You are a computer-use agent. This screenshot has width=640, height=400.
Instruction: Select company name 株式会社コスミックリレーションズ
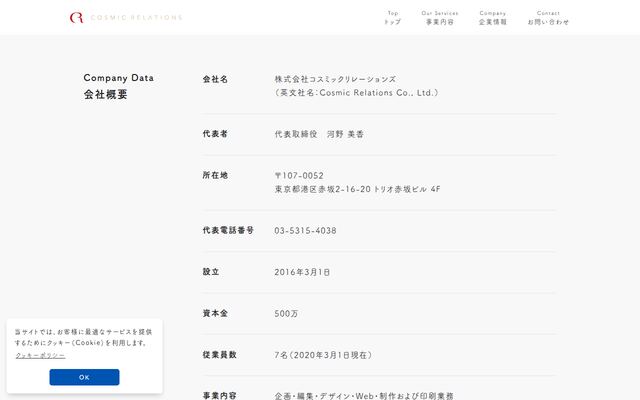coord(335,79)
